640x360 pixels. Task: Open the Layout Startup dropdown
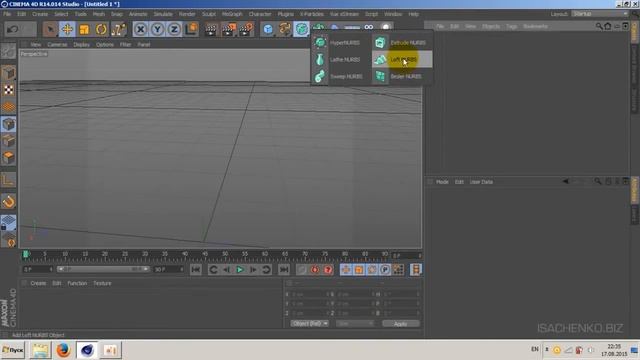(x=600, y=14)
